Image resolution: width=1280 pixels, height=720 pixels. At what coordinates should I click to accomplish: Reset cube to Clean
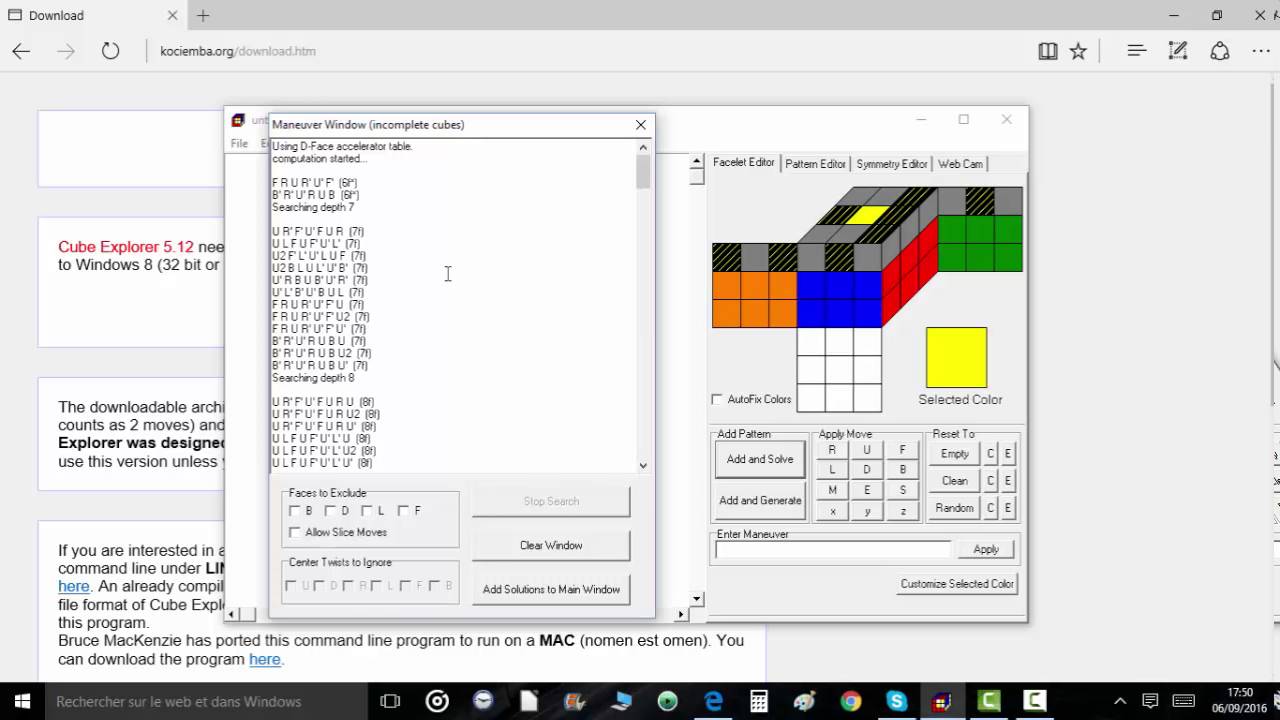955,481
